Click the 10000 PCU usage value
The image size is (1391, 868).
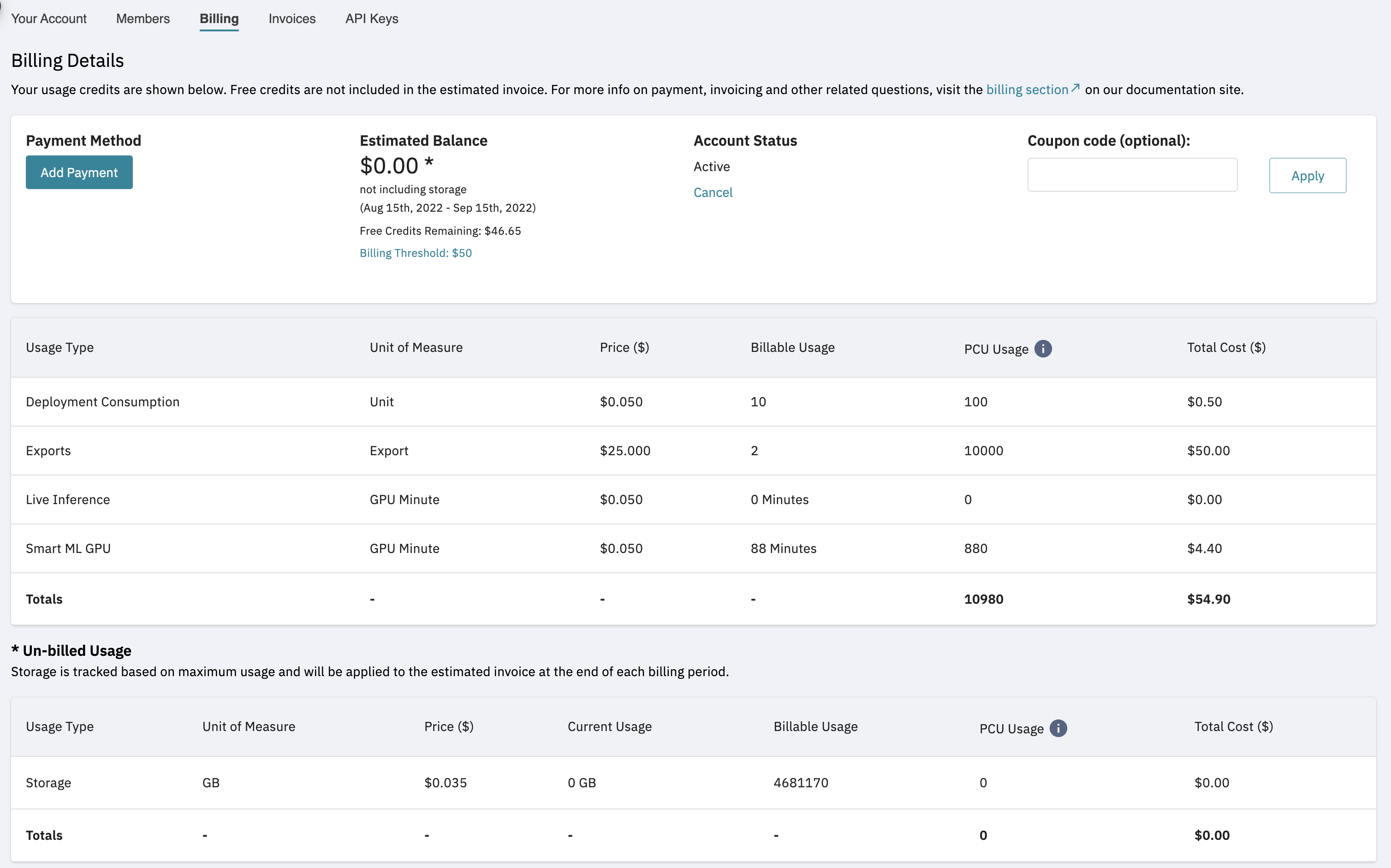[983, 451]
